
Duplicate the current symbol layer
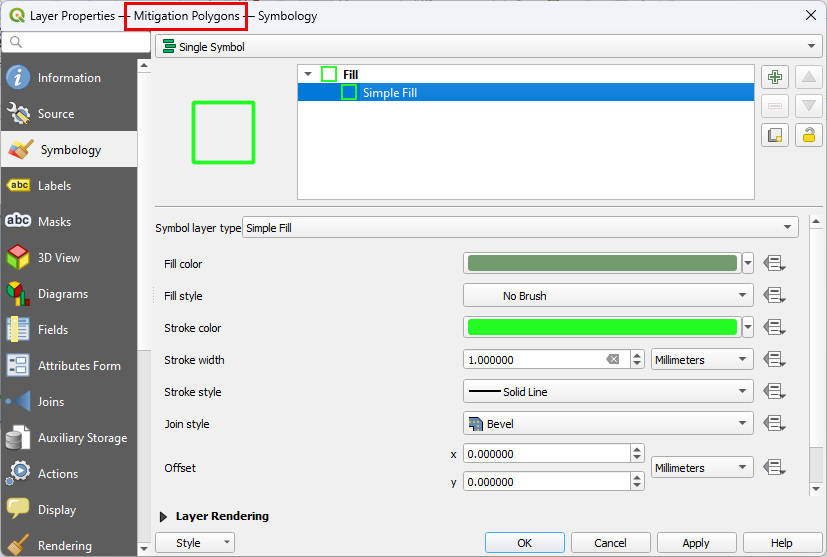(774, 135)
